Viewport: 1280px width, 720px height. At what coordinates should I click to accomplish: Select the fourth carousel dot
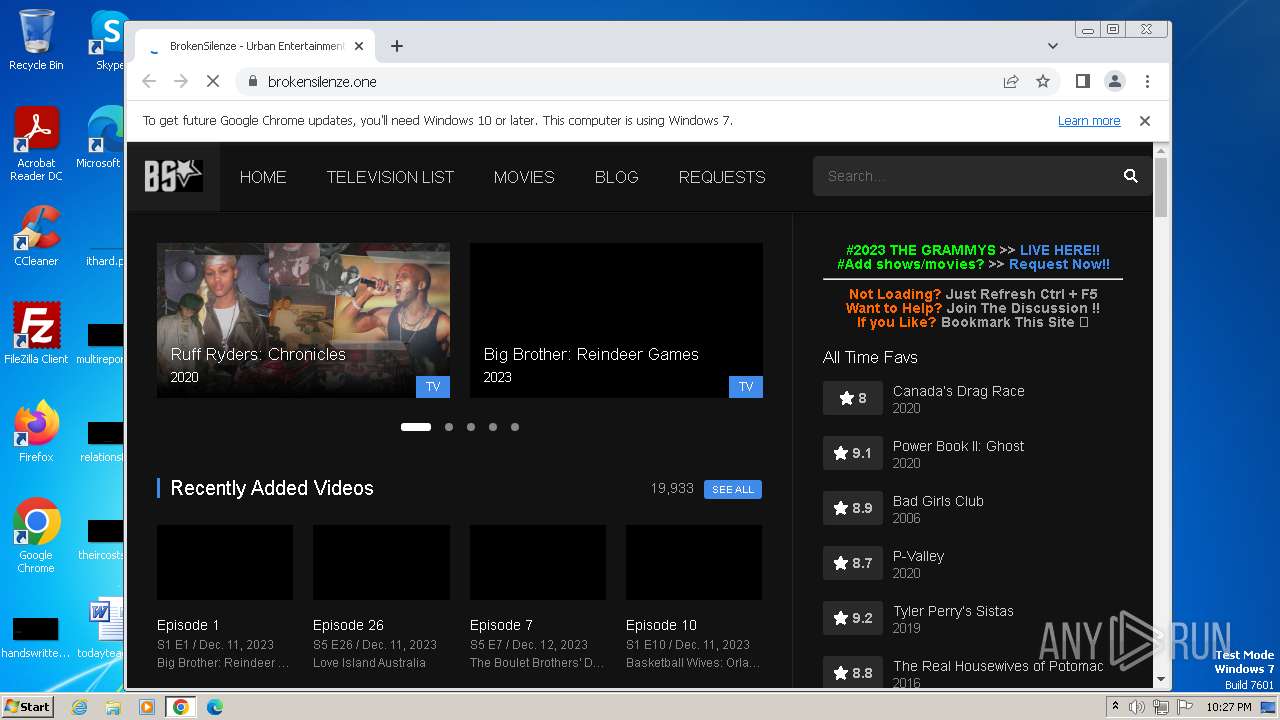click(x=493, y=427)
